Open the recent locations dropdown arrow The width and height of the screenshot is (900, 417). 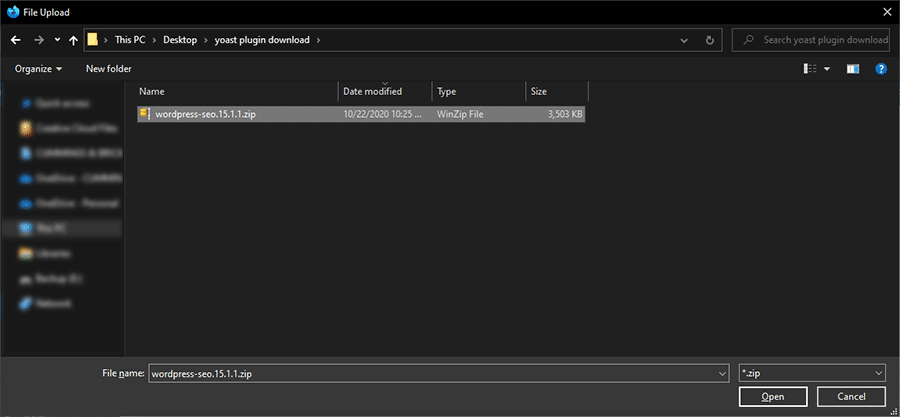(x=56, y=40)
